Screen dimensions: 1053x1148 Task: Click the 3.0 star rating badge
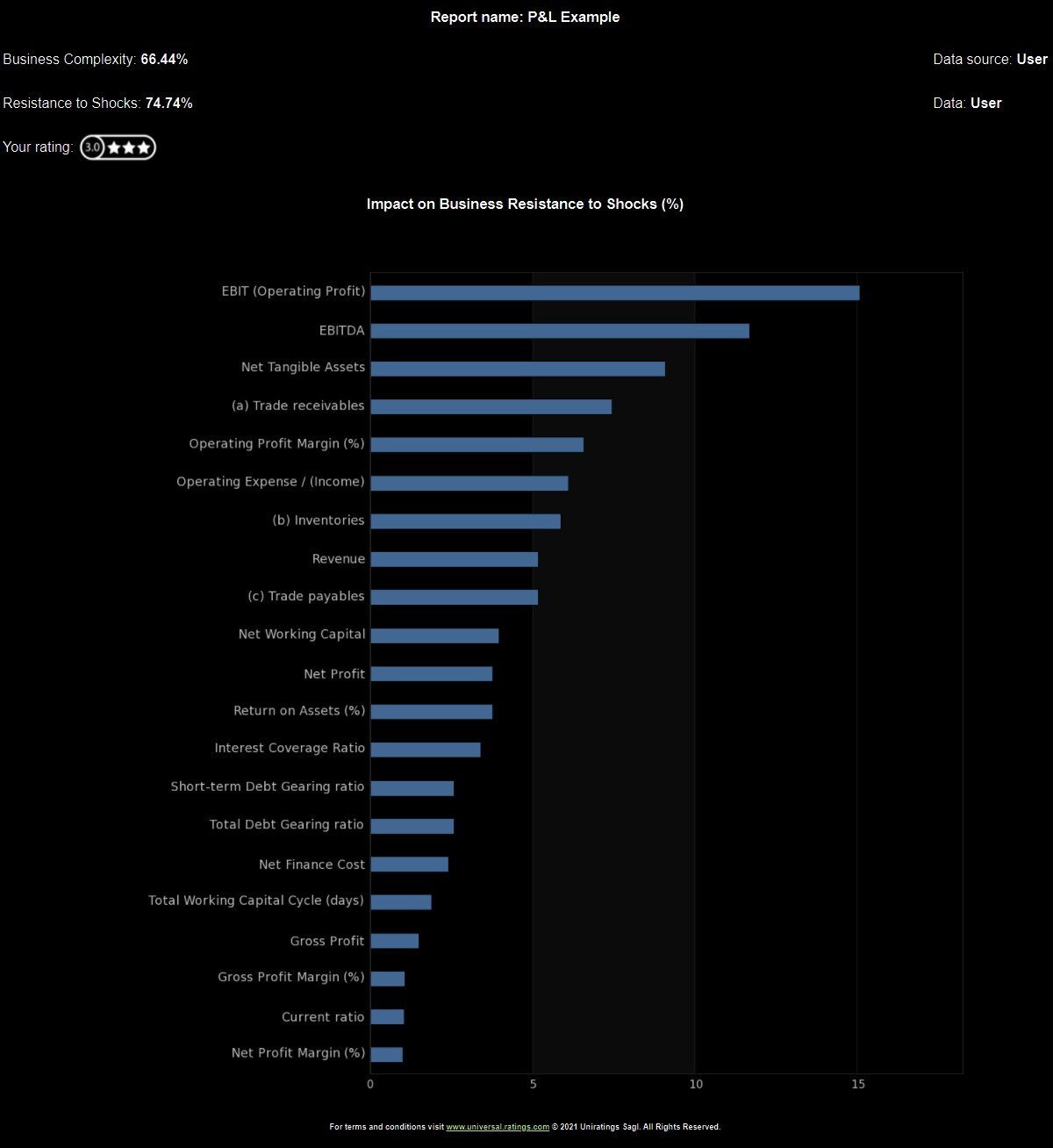[118, 147]
